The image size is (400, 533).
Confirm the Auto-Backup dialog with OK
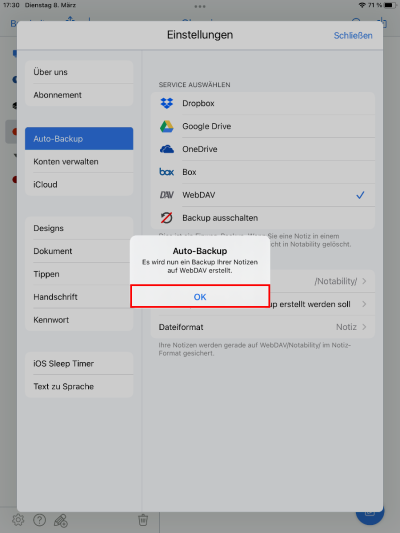point(200,297)
